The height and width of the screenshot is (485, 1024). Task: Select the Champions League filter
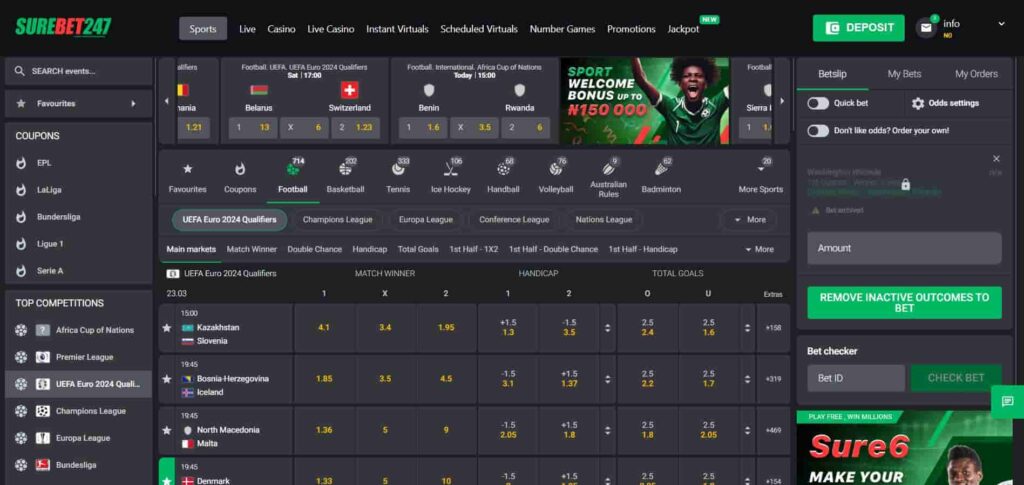click(x=338, y=220)
